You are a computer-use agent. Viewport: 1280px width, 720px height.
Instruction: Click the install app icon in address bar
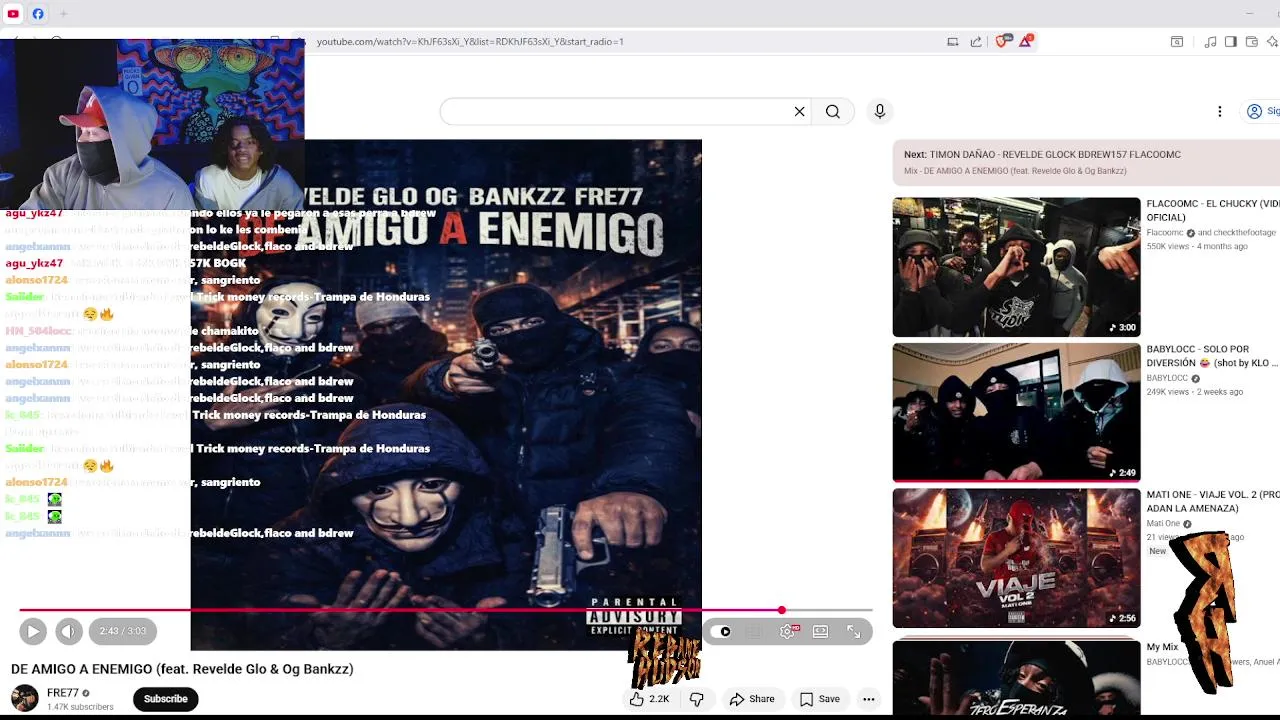click(952, 41)
